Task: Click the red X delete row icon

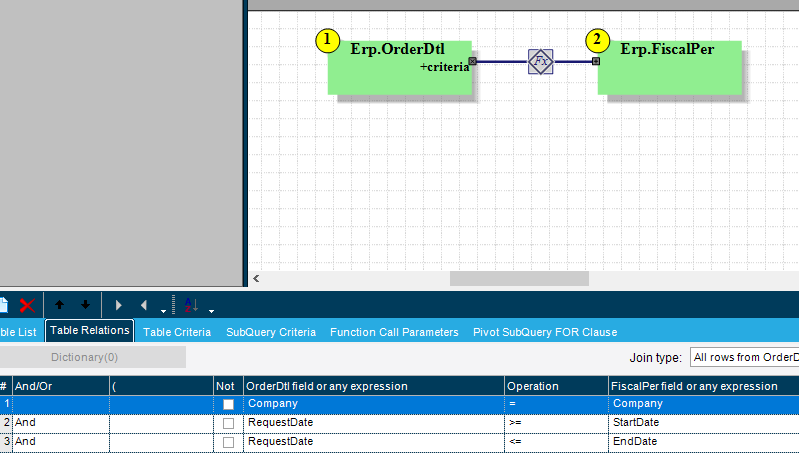Action: [27, 306]
